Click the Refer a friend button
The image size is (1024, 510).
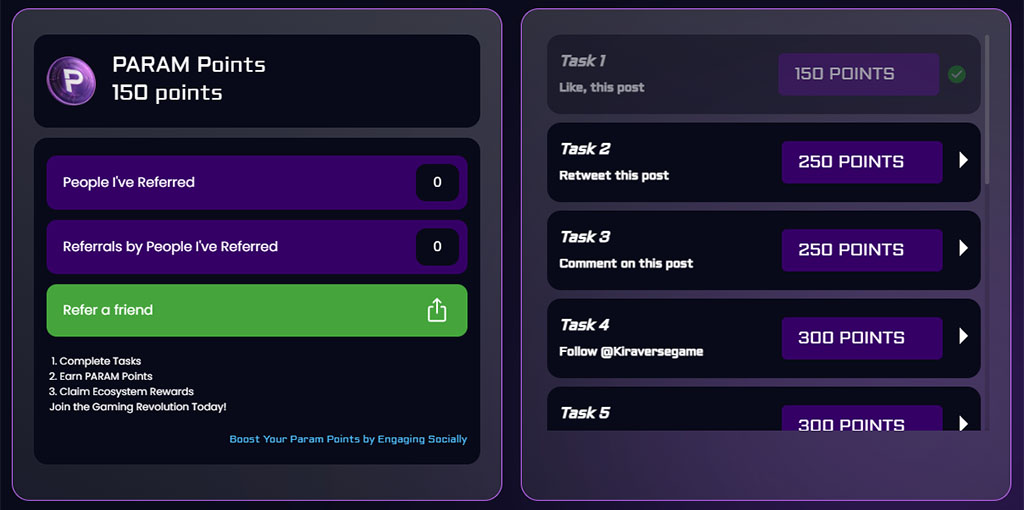[257, 310]
